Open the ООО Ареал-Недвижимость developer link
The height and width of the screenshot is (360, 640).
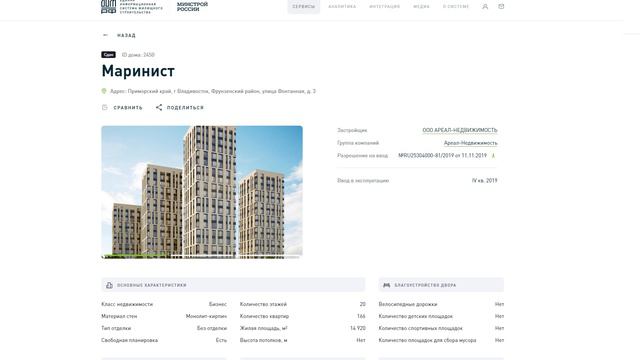460,130
